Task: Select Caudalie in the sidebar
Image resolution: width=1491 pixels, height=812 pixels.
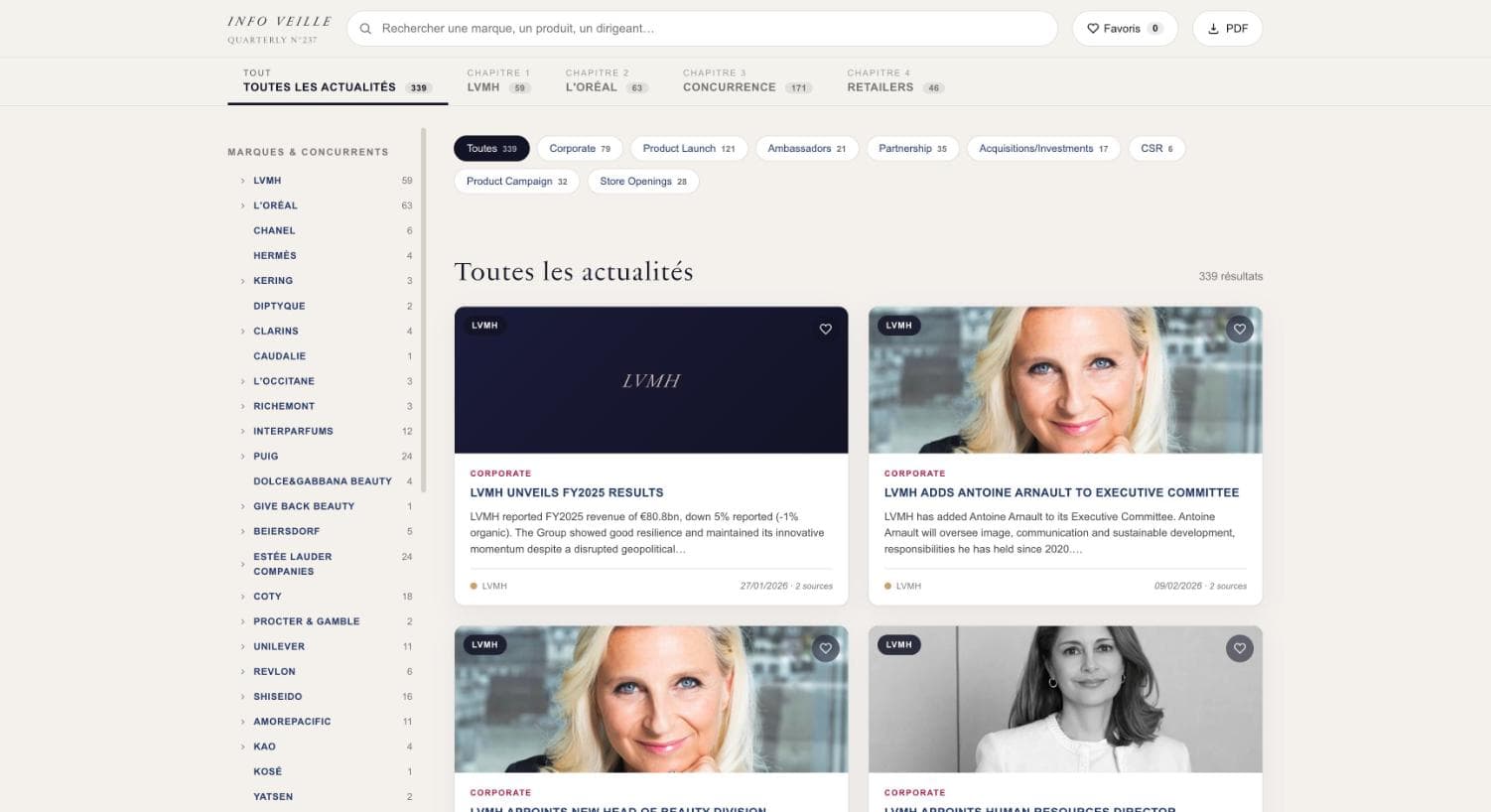Action: tap(279, 356)
